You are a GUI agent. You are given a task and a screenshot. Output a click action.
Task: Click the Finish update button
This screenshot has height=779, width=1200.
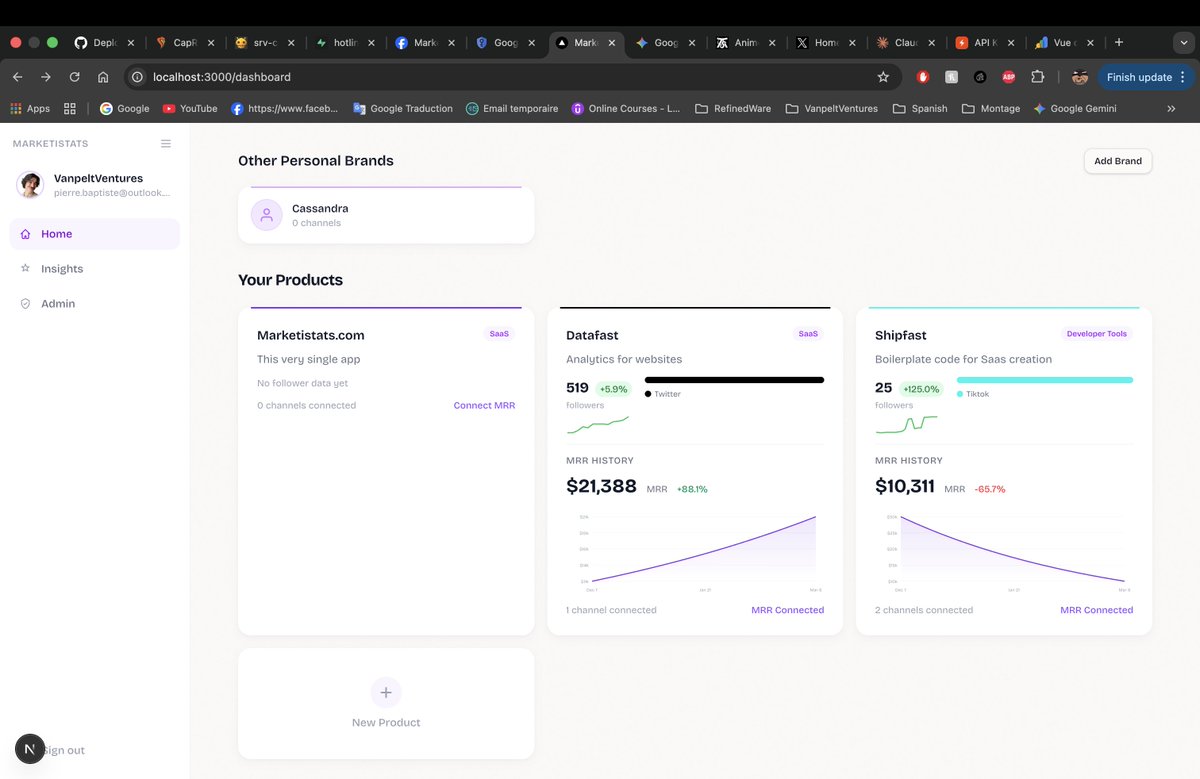[1146, 77]
